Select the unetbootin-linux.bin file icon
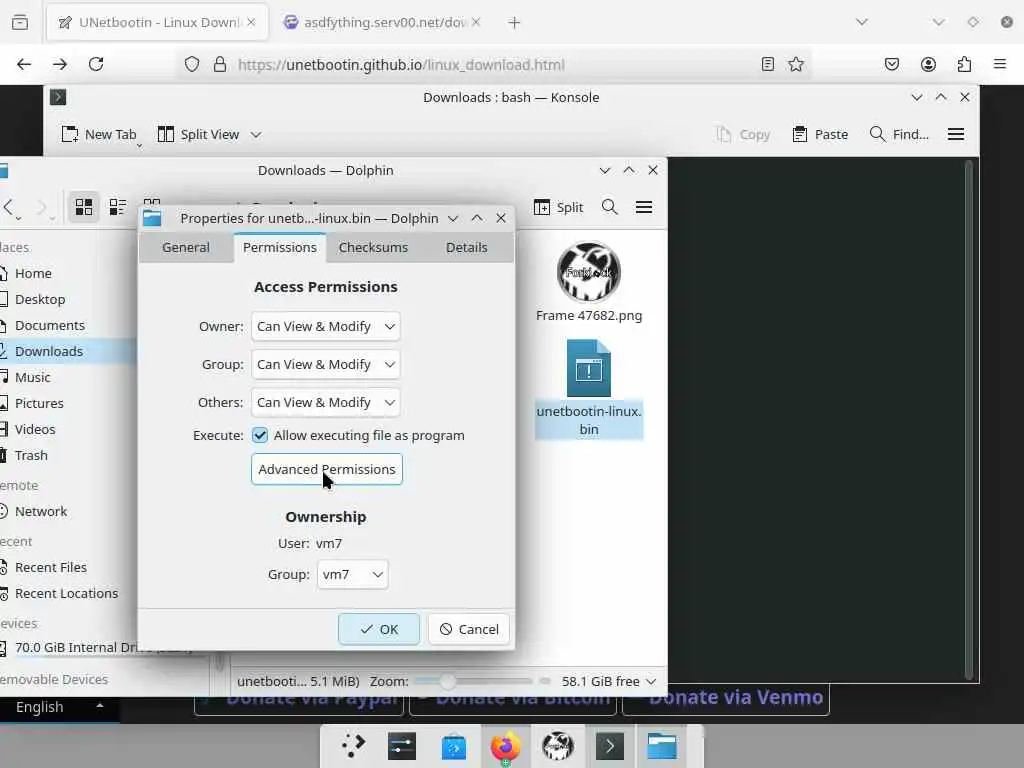Screen dimensions: 1024x768 [588, 368]
